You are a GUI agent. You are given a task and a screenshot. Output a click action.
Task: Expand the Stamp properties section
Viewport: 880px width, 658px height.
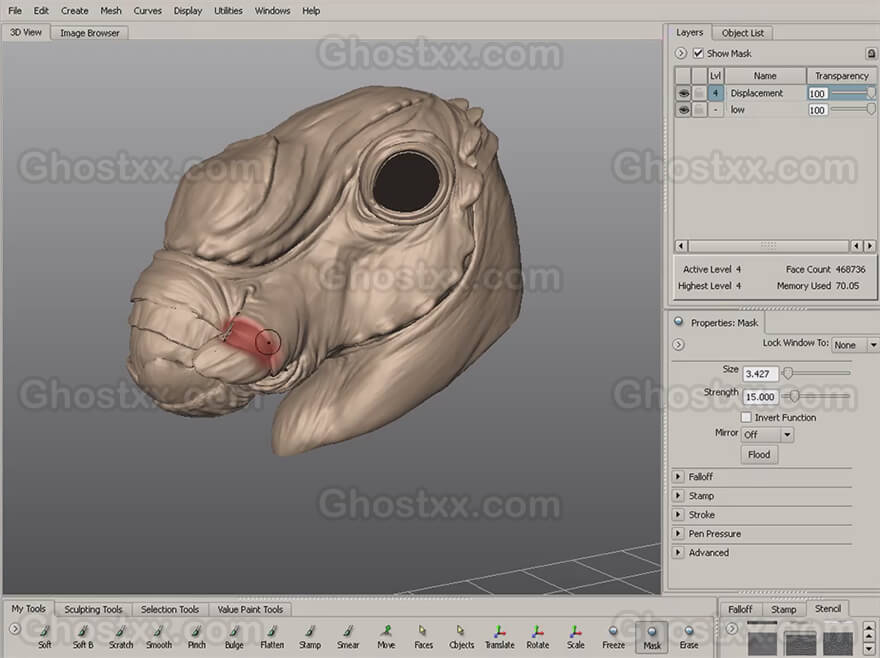tap(678, 496)
